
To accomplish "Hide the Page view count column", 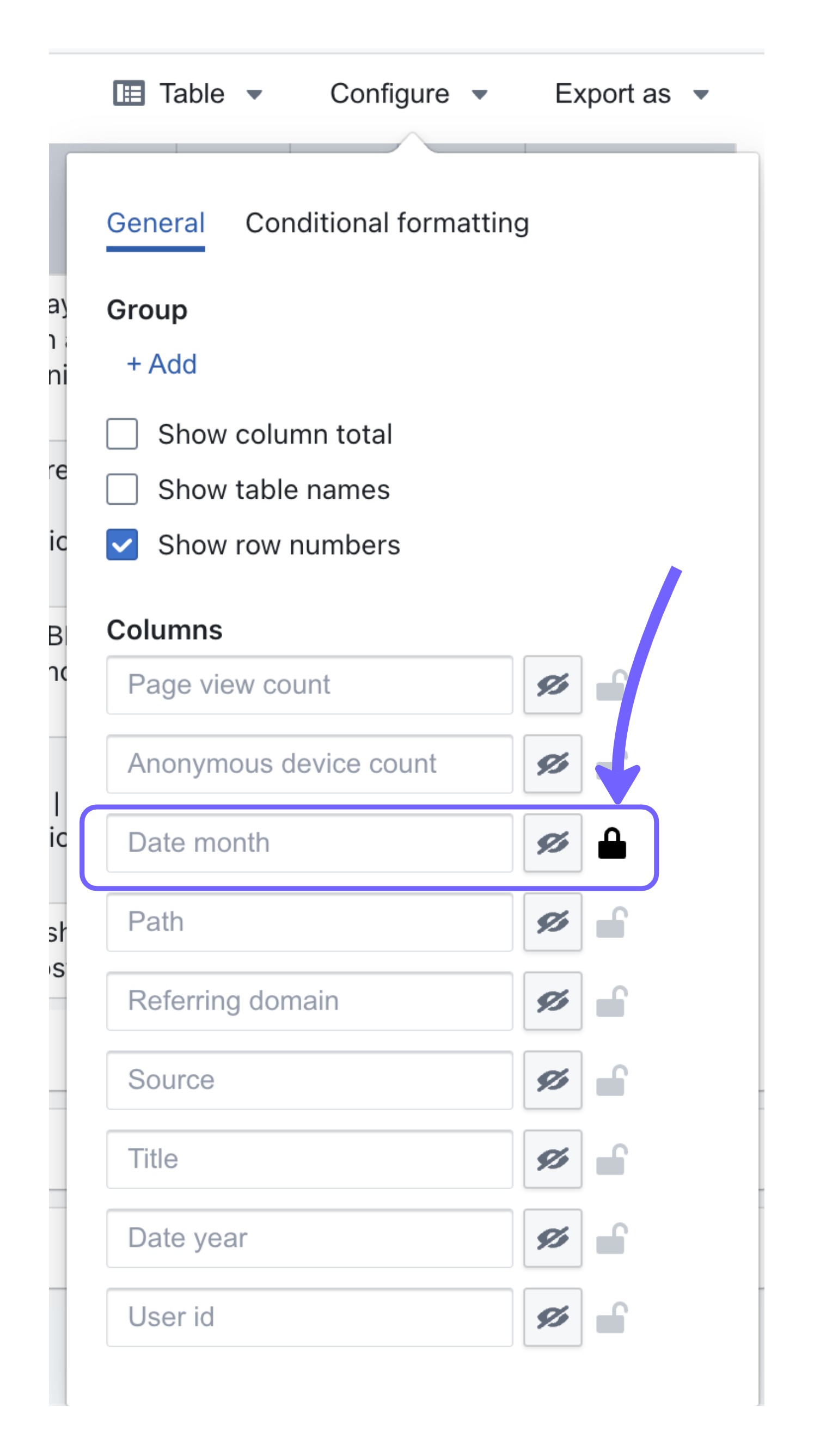I will 553,684.
